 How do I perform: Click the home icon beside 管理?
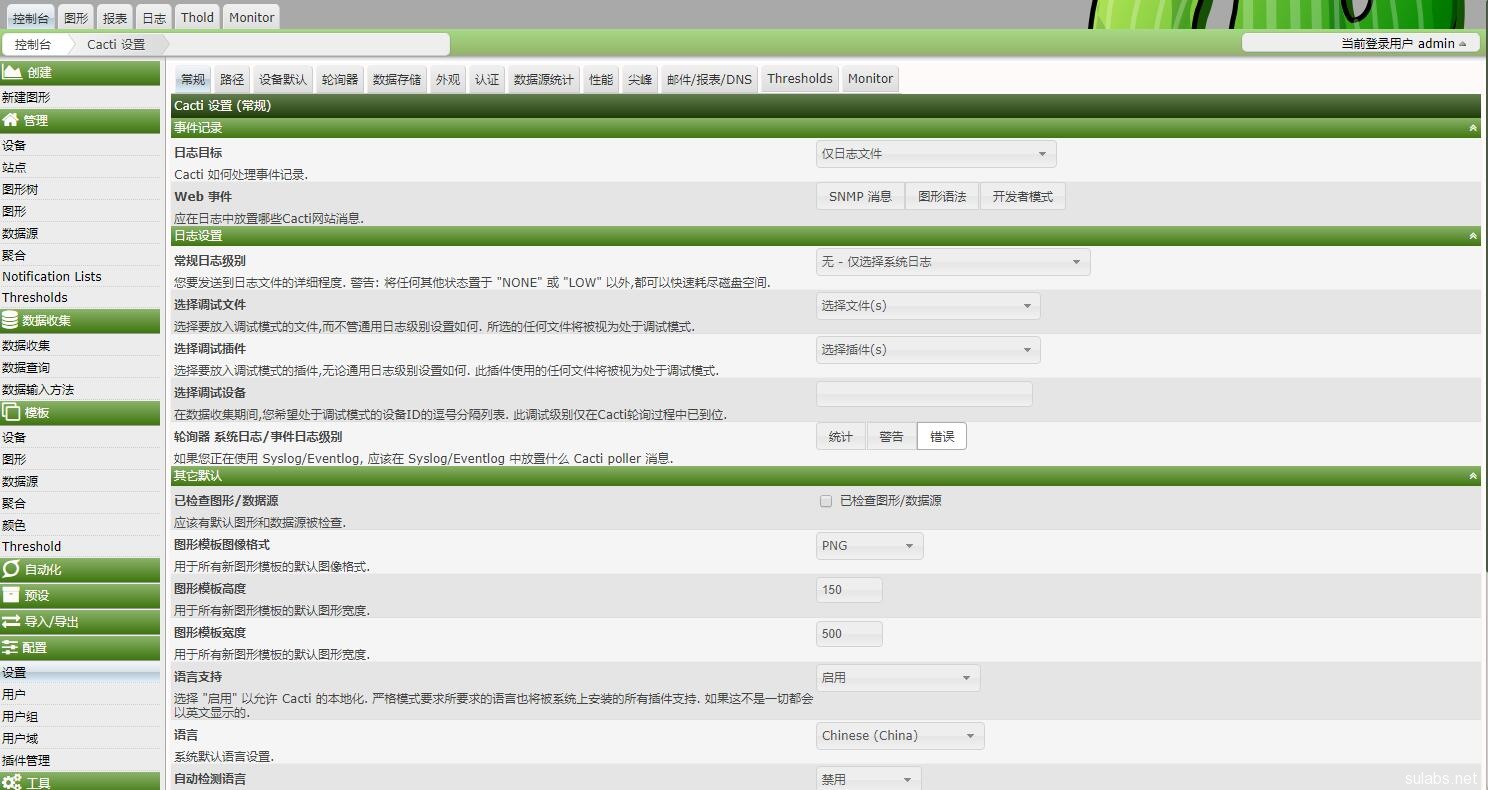(x=12, y=120)
